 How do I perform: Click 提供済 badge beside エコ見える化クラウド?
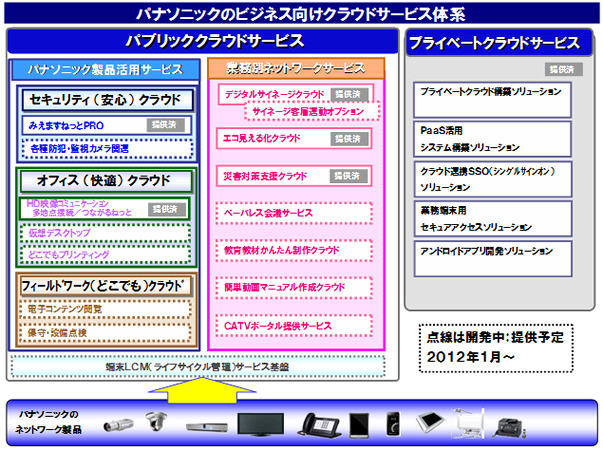pyautogui.click(x=349, y=139)
